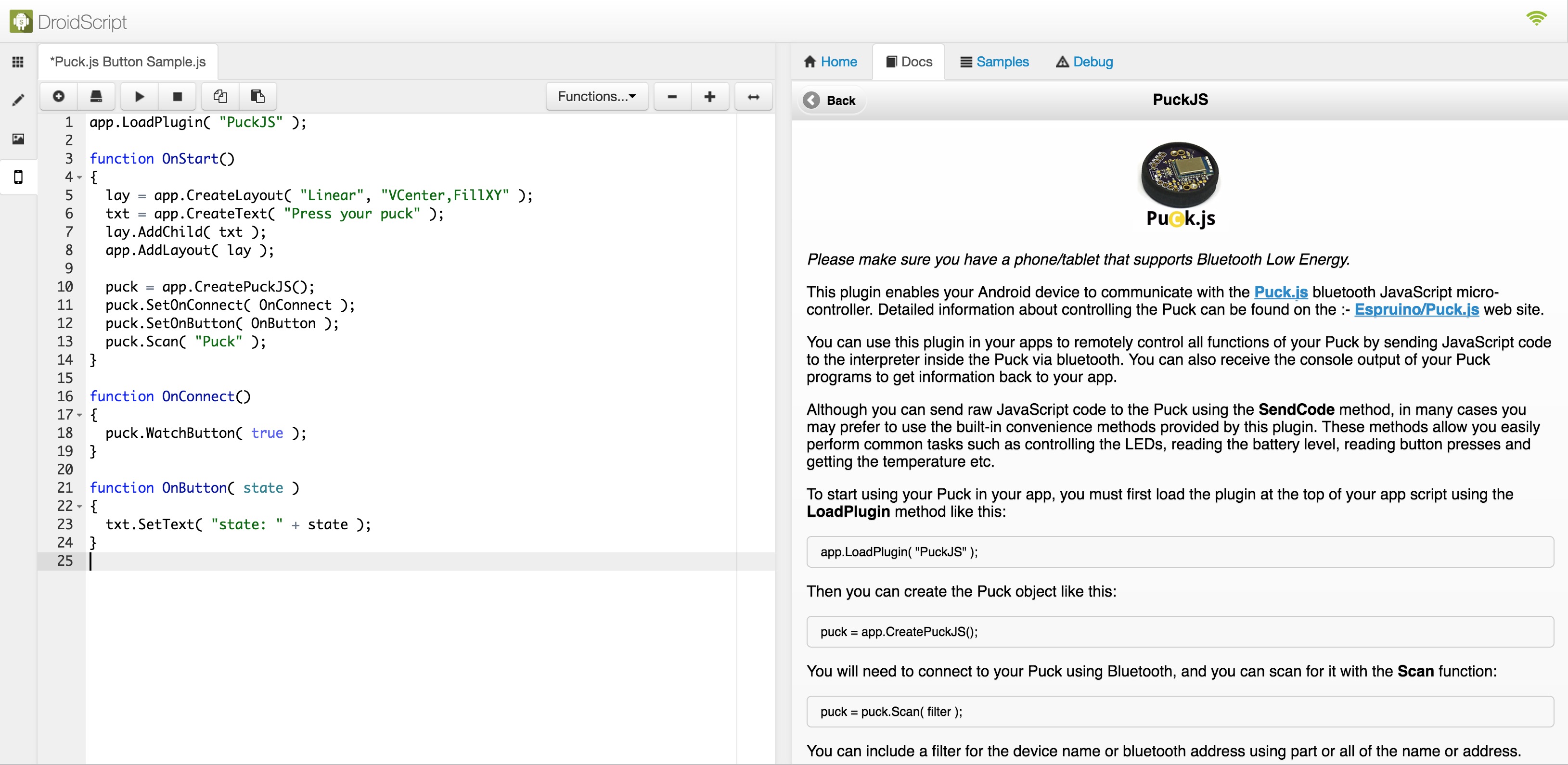The image size is (1568, 765).
Task: Click the paste clipboard toolbar icon
Action: 258,96
